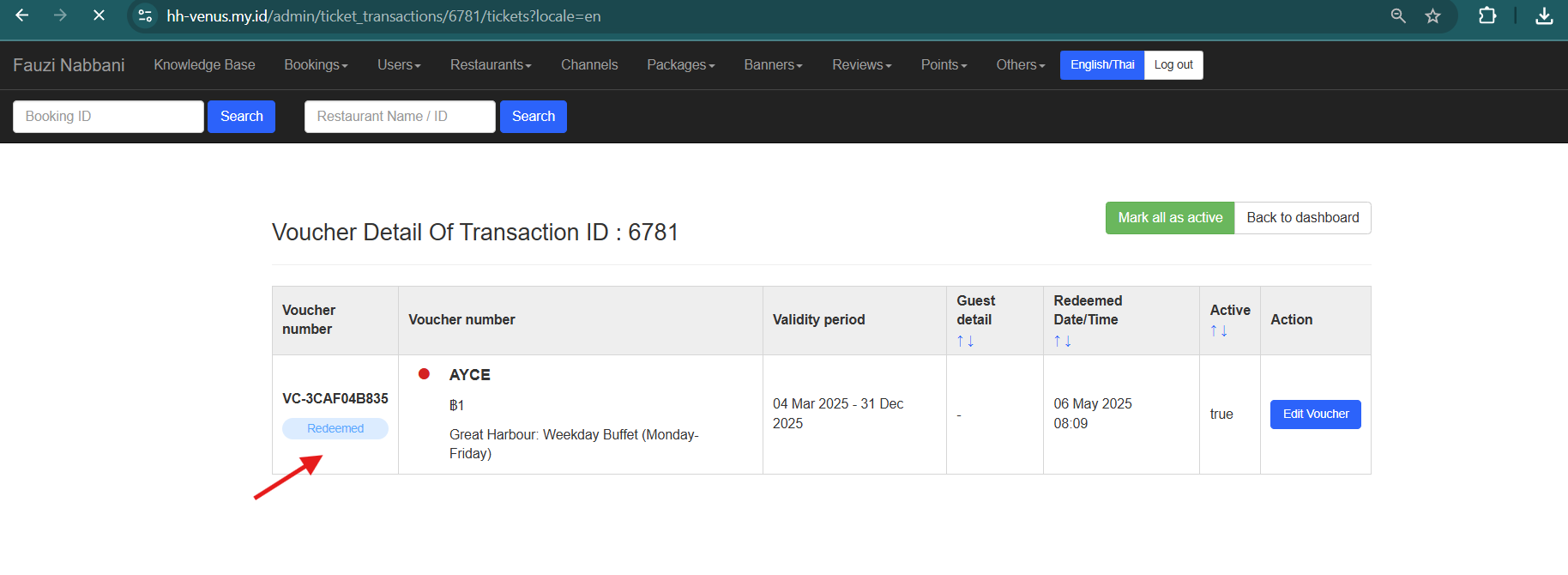Sort table by Active column arrows

click(x=1218, y=331)
